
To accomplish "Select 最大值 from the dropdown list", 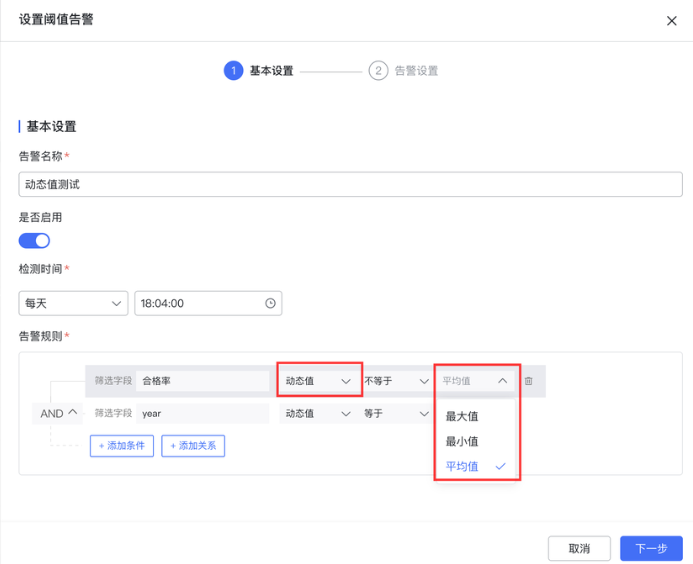I will coord(476,416).
